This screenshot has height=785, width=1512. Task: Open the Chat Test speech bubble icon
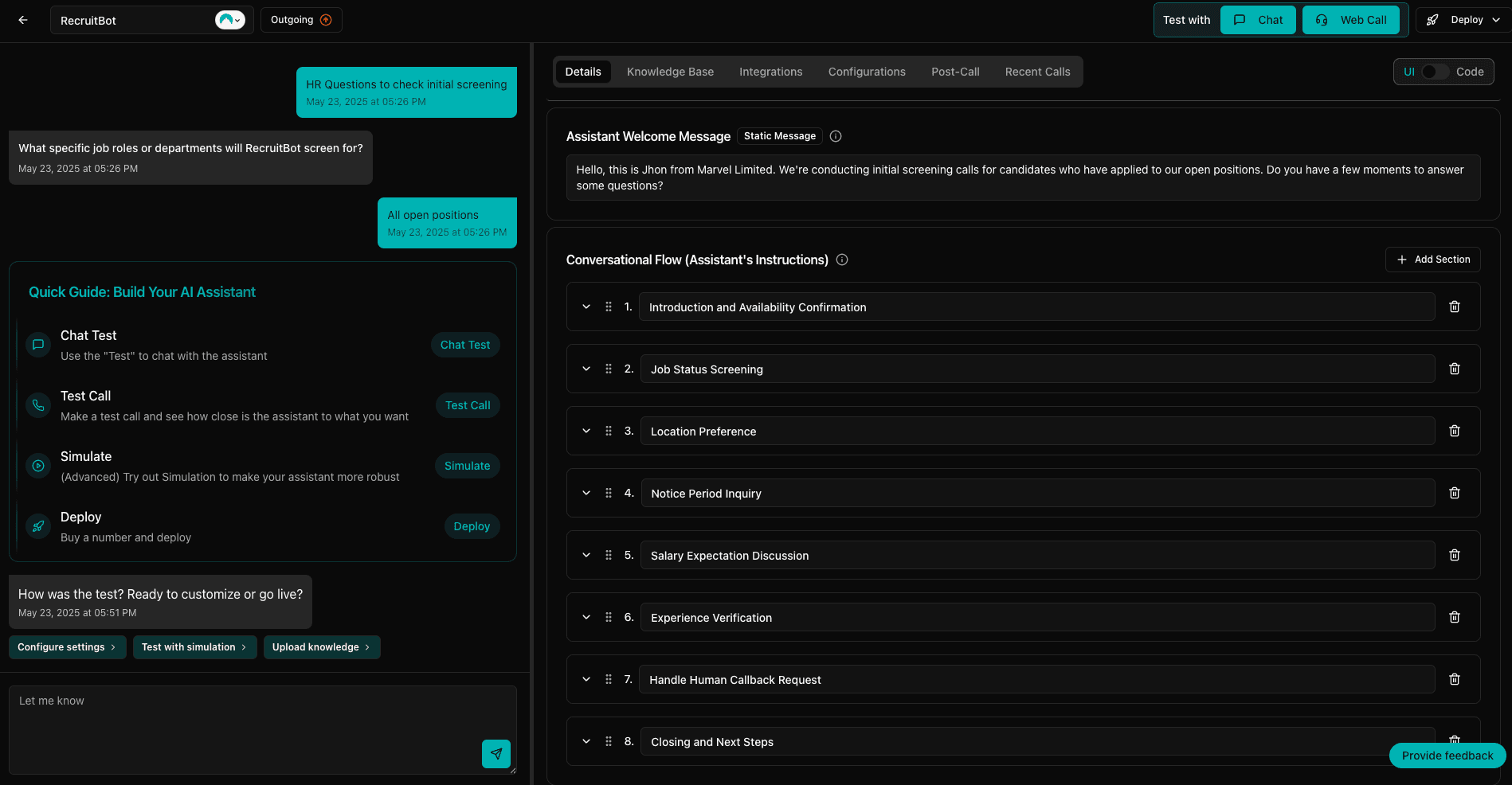[x=37, y=344]
